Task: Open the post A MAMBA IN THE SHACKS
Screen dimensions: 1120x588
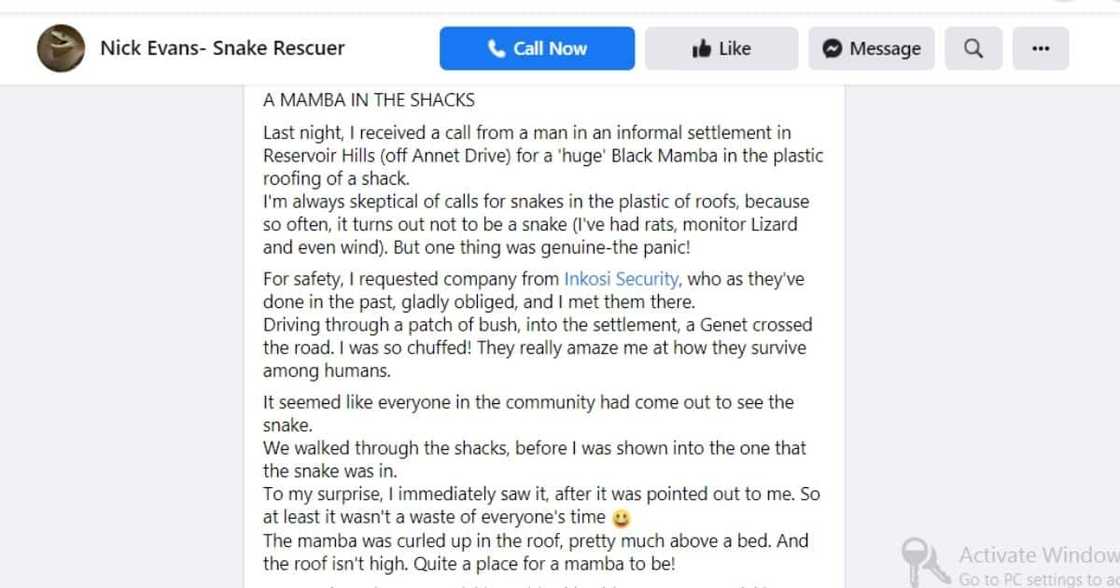Action: (x=368, y=100)
